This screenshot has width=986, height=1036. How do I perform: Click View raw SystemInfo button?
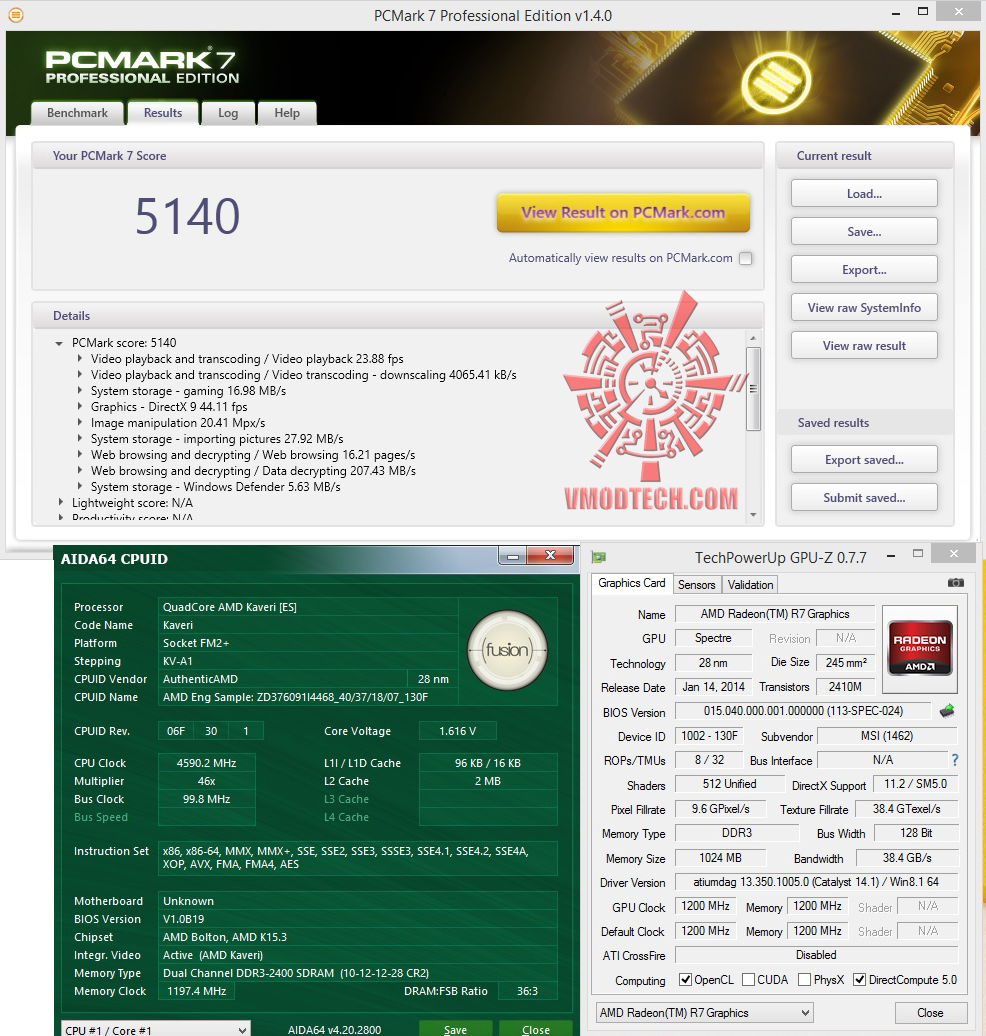coord(864,308)
